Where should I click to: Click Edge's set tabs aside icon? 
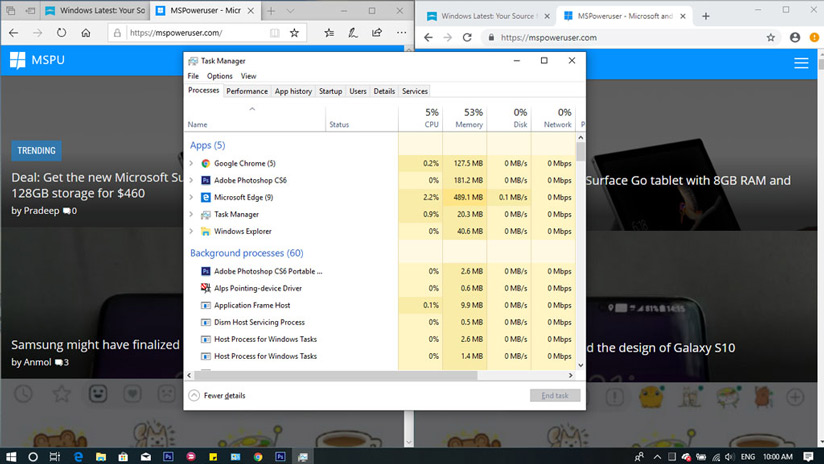(x=30, y=11)
